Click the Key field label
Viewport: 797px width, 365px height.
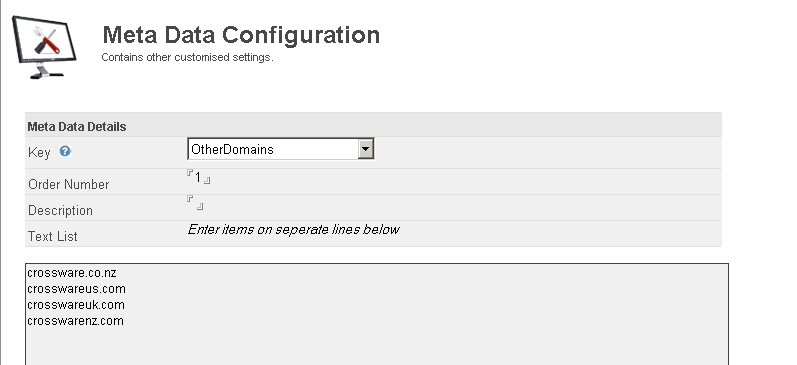39,153
